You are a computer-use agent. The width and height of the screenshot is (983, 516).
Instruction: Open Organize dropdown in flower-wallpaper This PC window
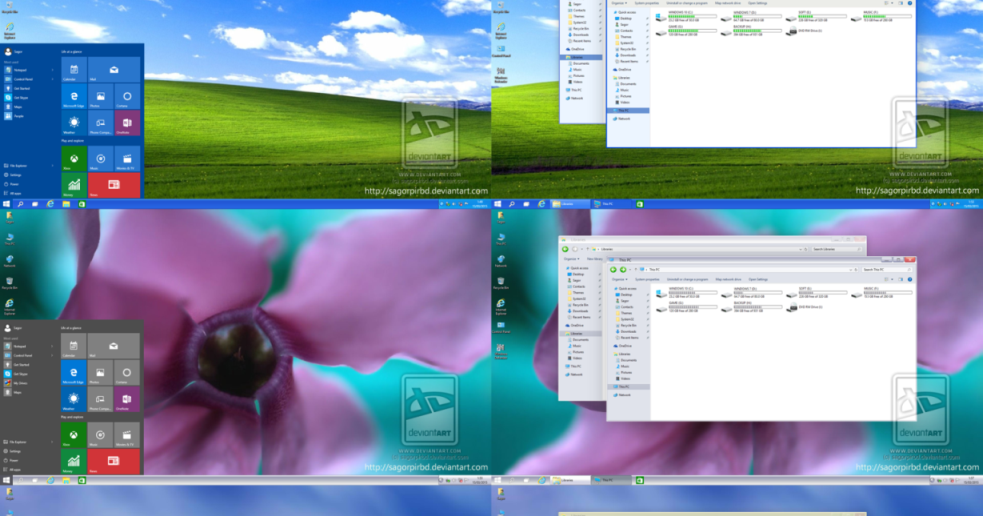(619, 280)
